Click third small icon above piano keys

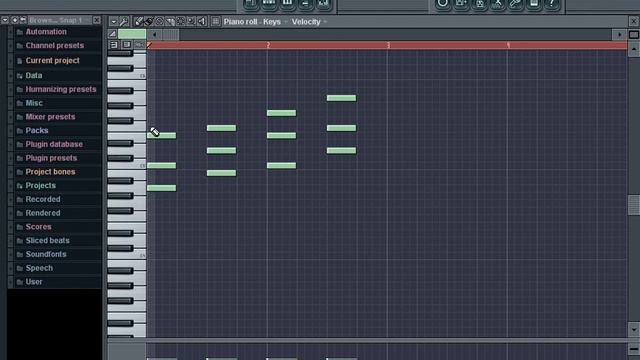(140, 44)
